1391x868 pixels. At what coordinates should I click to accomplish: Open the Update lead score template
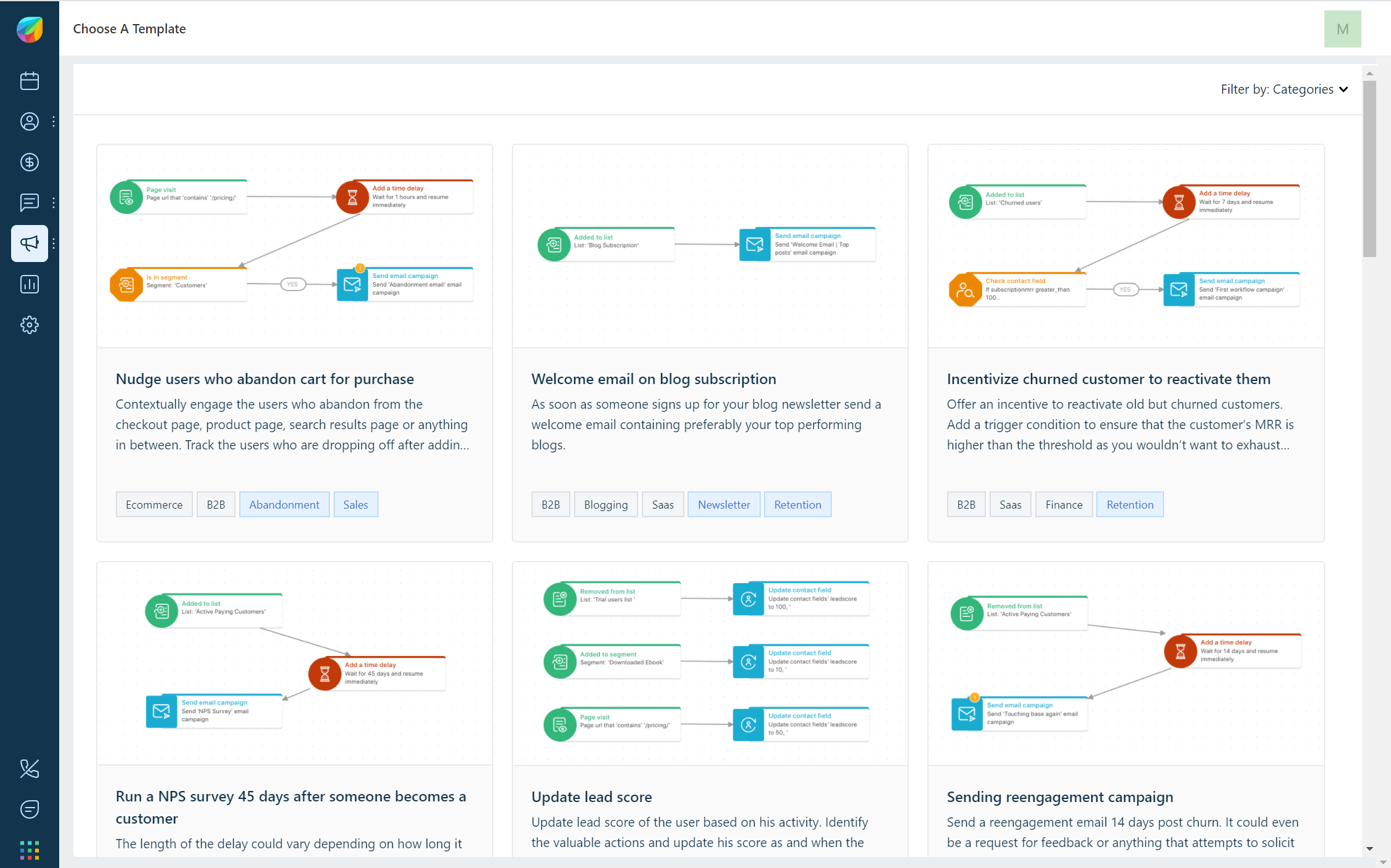pos(591,796)
